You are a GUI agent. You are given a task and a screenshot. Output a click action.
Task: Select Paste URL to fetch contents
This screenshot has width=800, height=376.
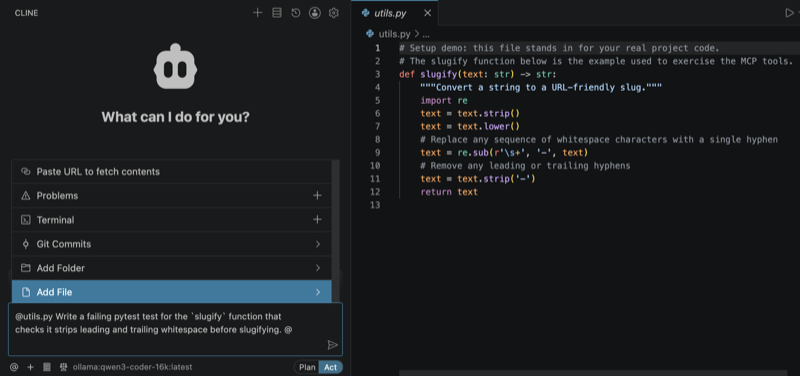171,171
